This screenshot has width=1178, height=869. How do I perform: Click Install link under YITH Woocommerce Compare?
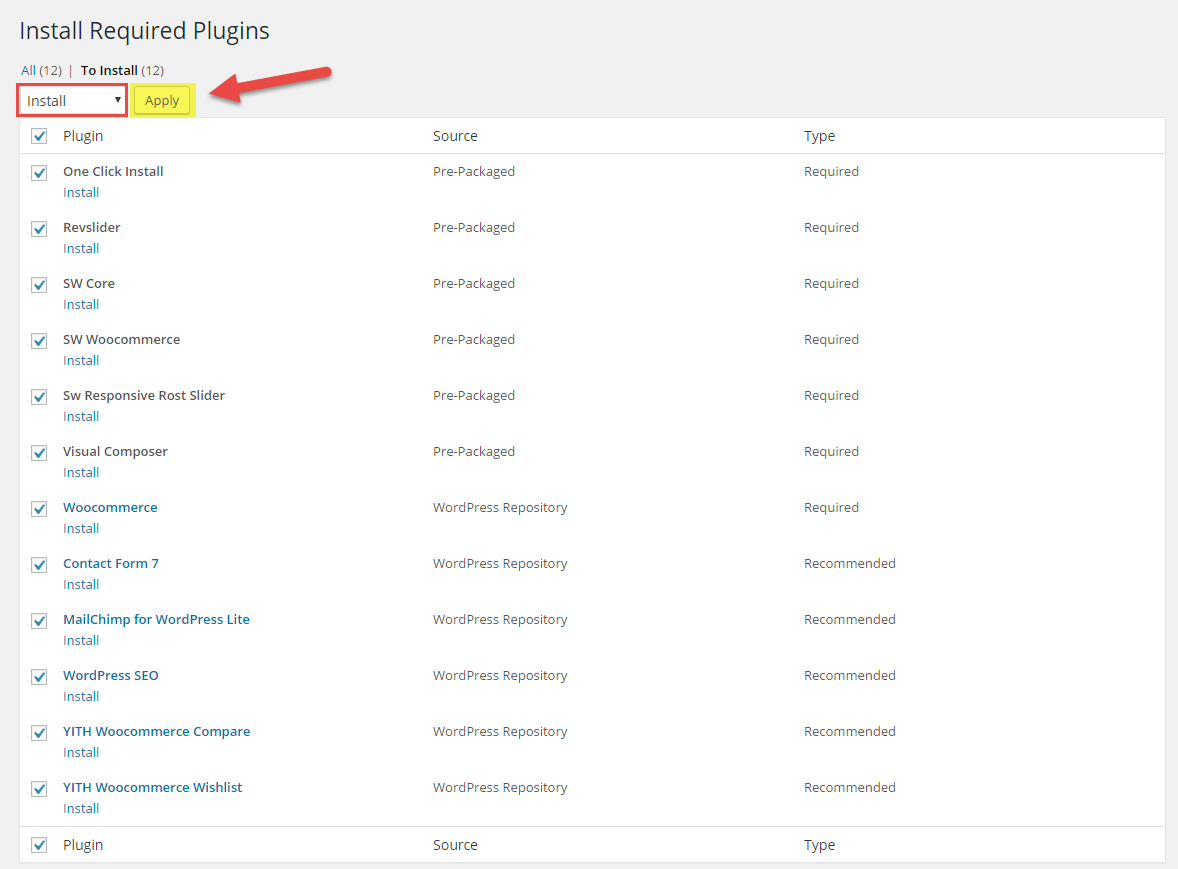81,753
